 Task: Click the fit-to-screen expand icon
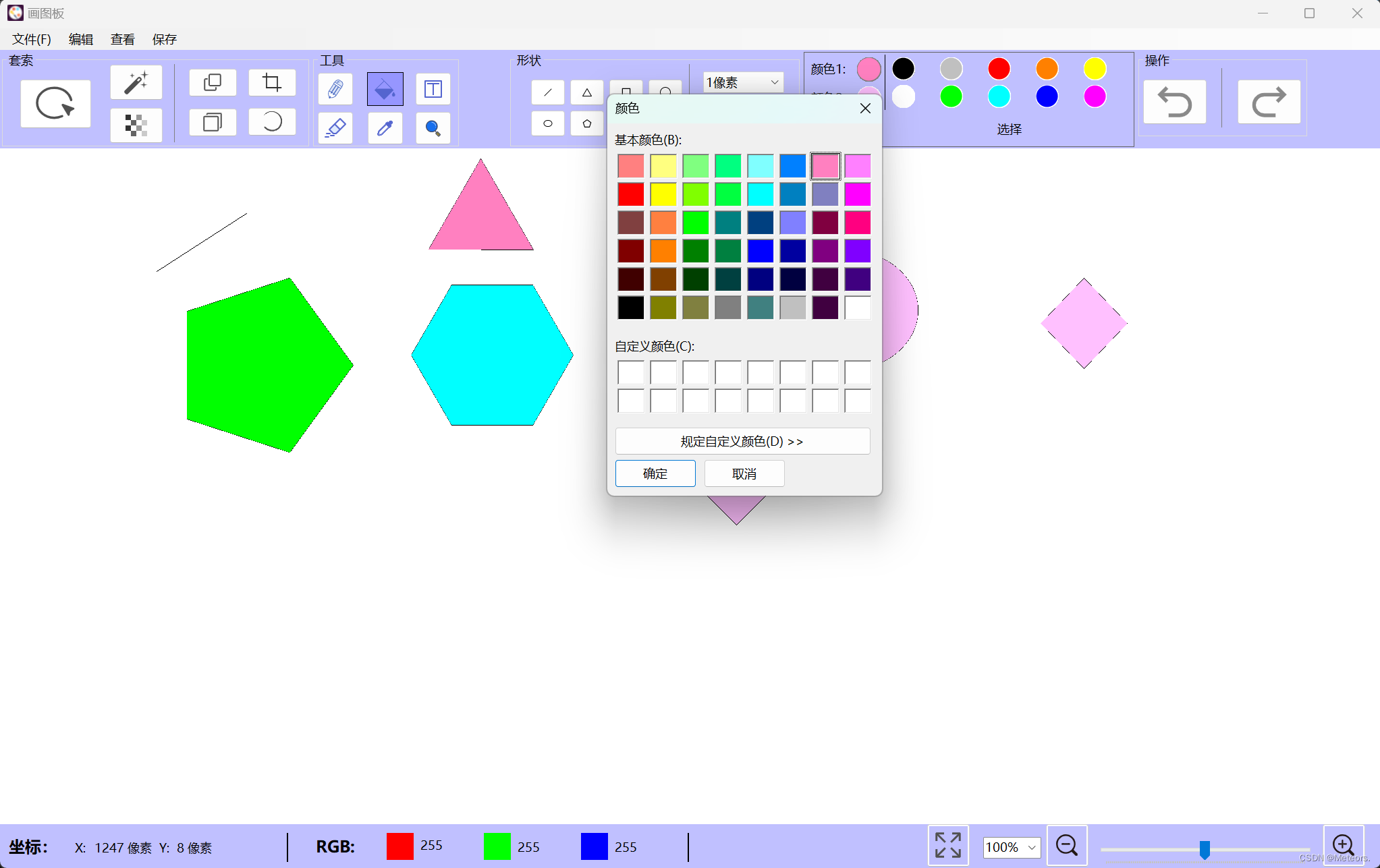(947, 845)
